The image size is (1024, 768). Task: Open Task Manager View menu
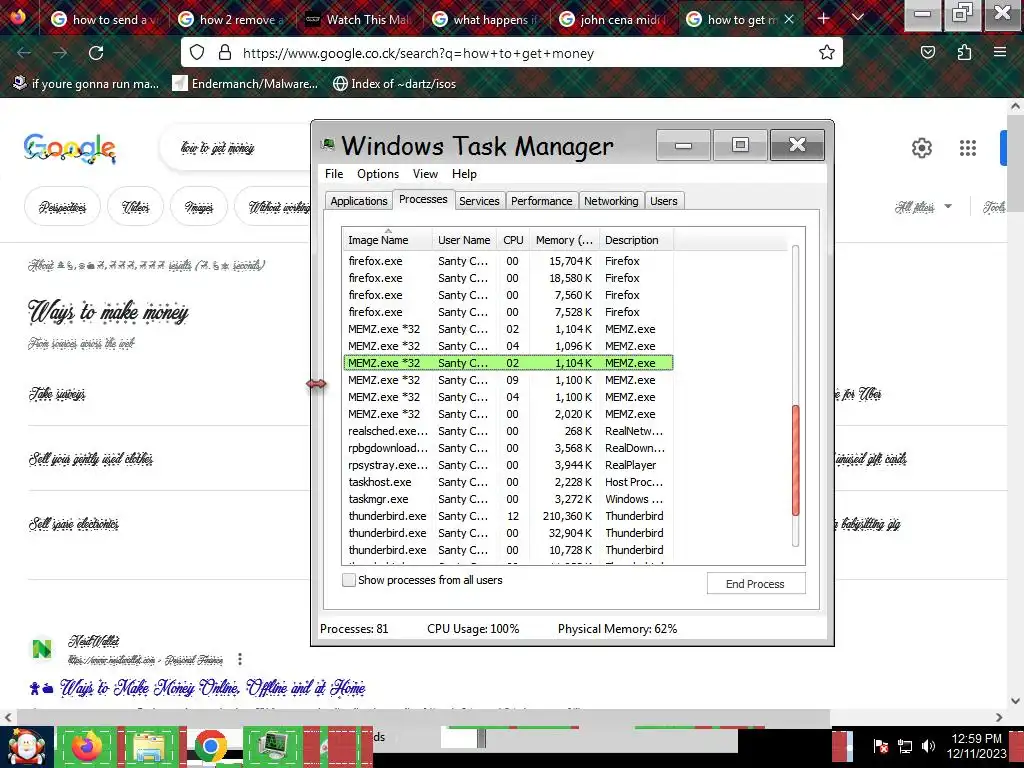click(x=425, y=174)
